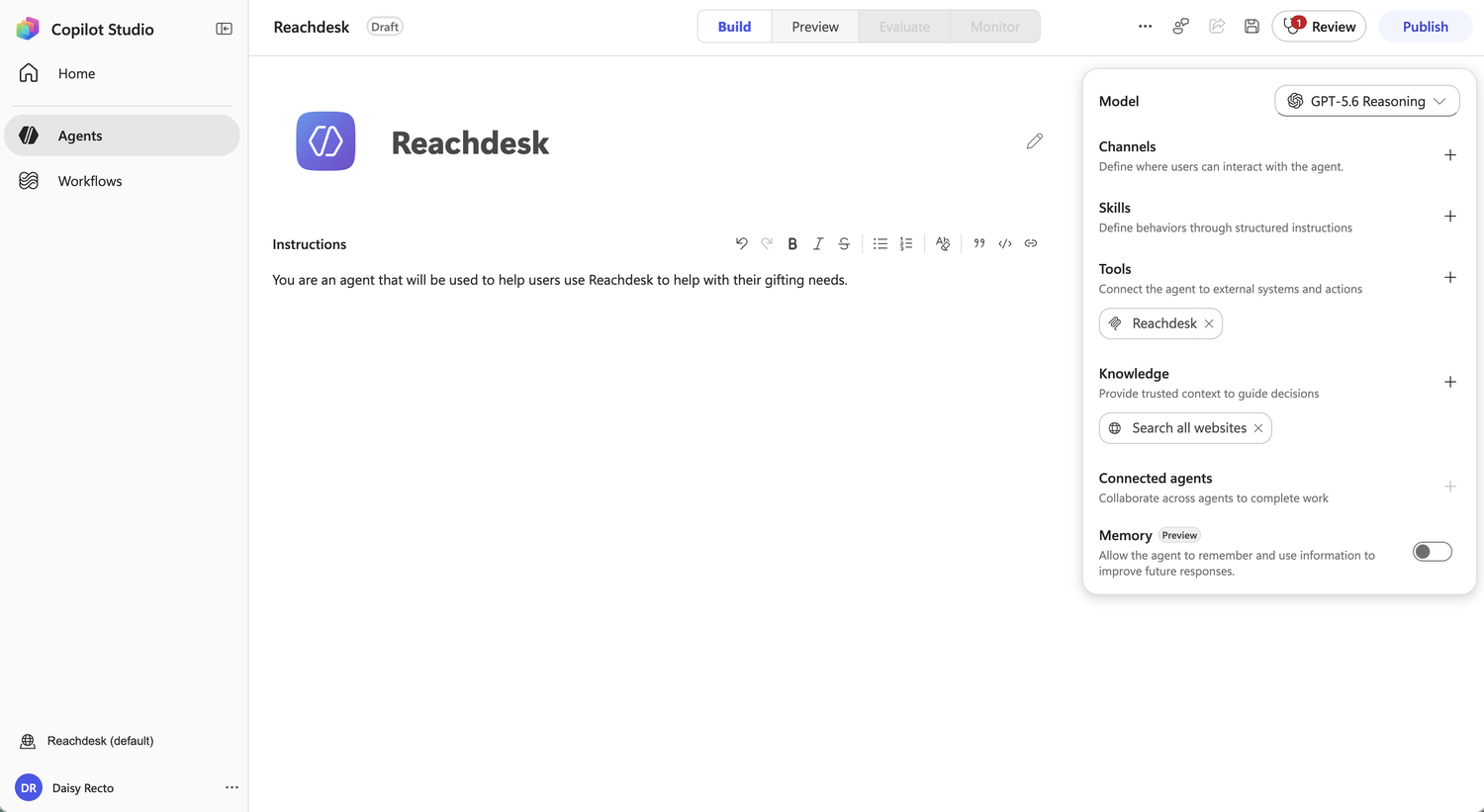The height and width of the screenshot is (812, 1484).
Task: Click the Copilot Studio logo
Action: [28, 29]
